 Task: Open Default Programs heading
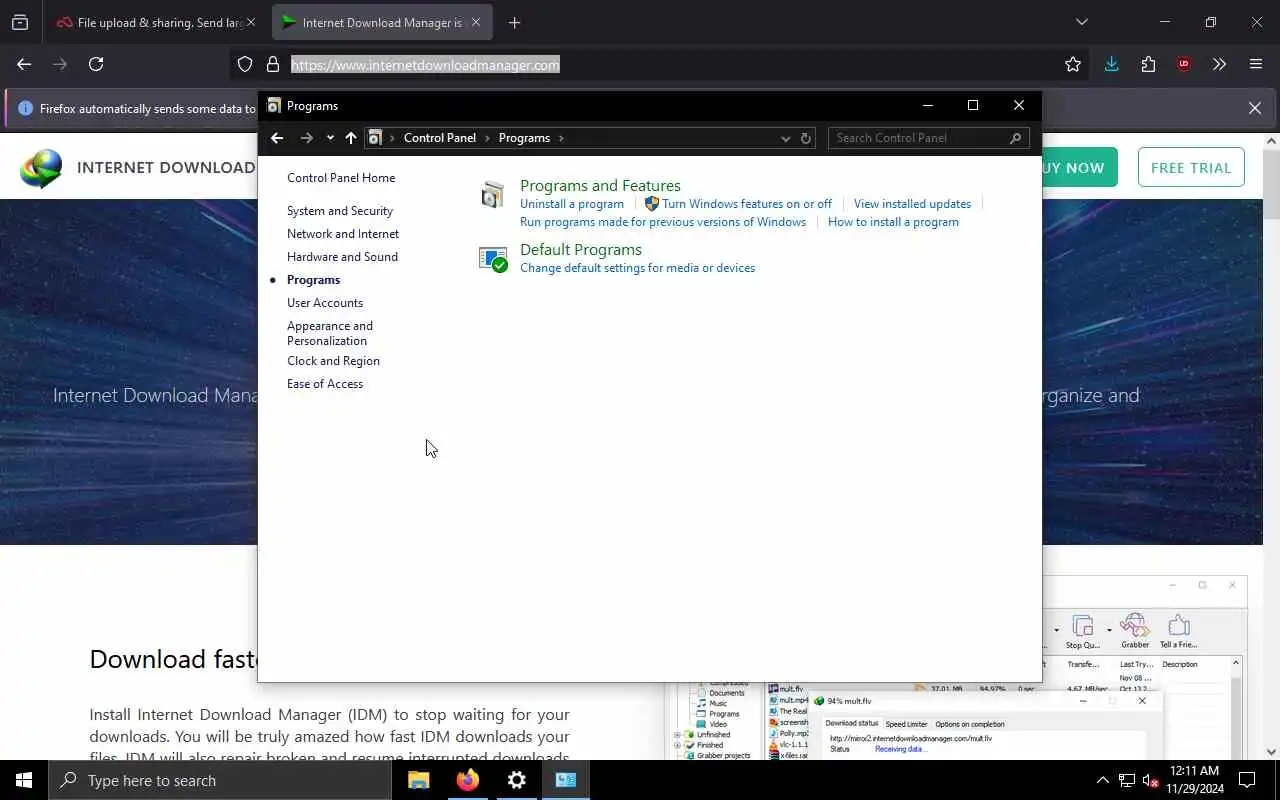[x=581, y=249]
